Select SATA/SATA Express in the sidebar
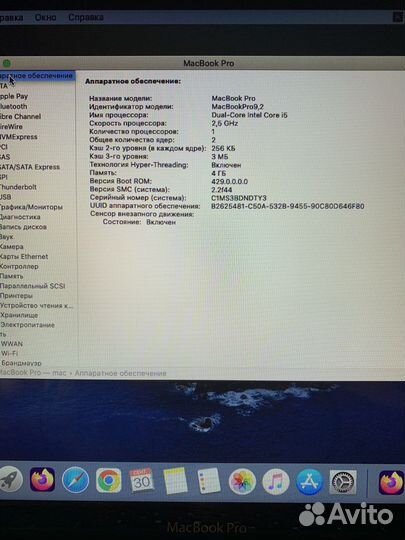 [x=30, y=167]
